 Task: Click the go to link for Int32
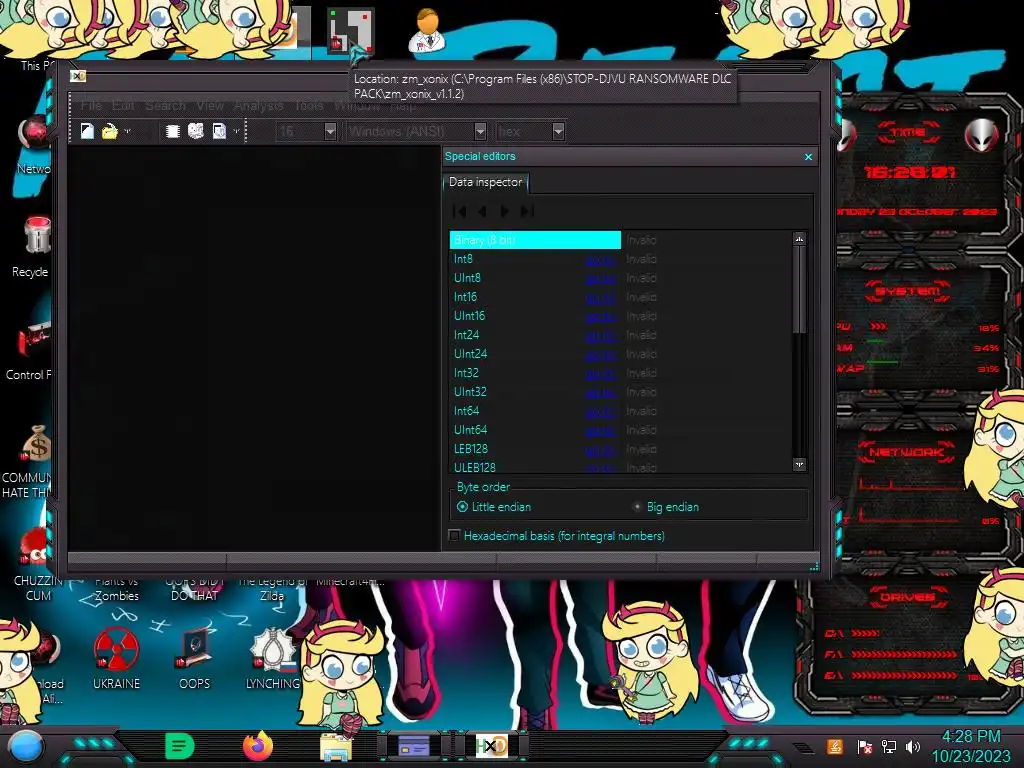pos(600,373)
